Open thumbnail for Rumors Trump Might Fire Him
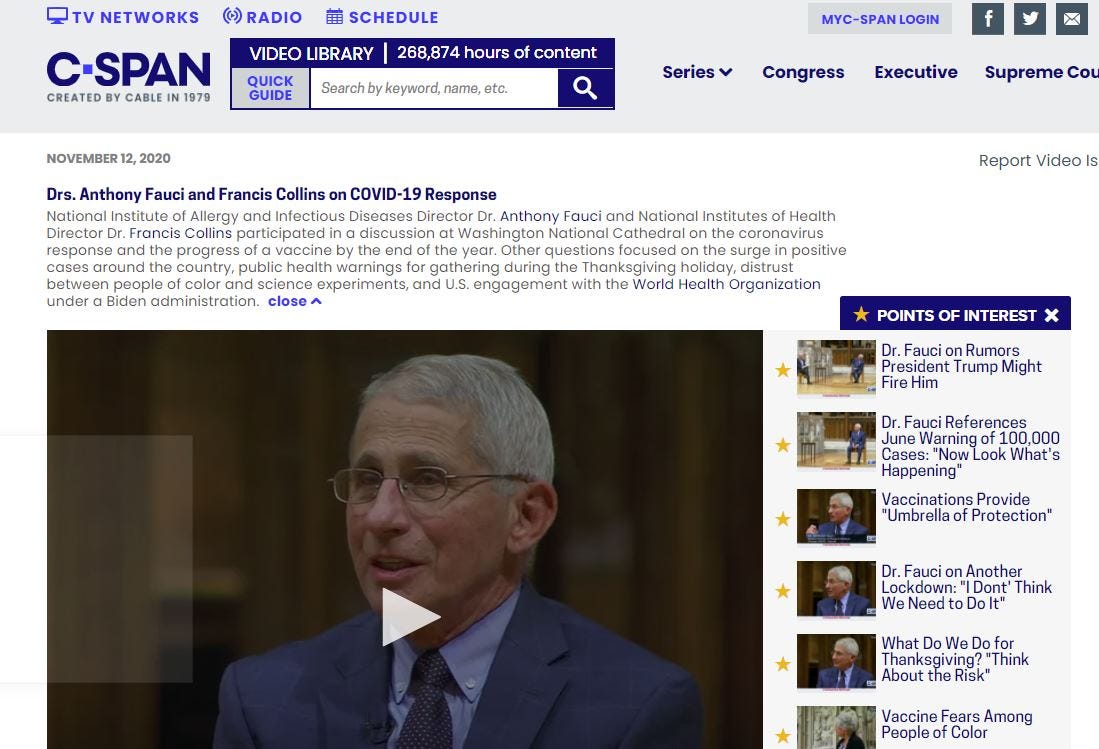The width and height of the screenshot is (1099, 749). [x=836, y=369]
